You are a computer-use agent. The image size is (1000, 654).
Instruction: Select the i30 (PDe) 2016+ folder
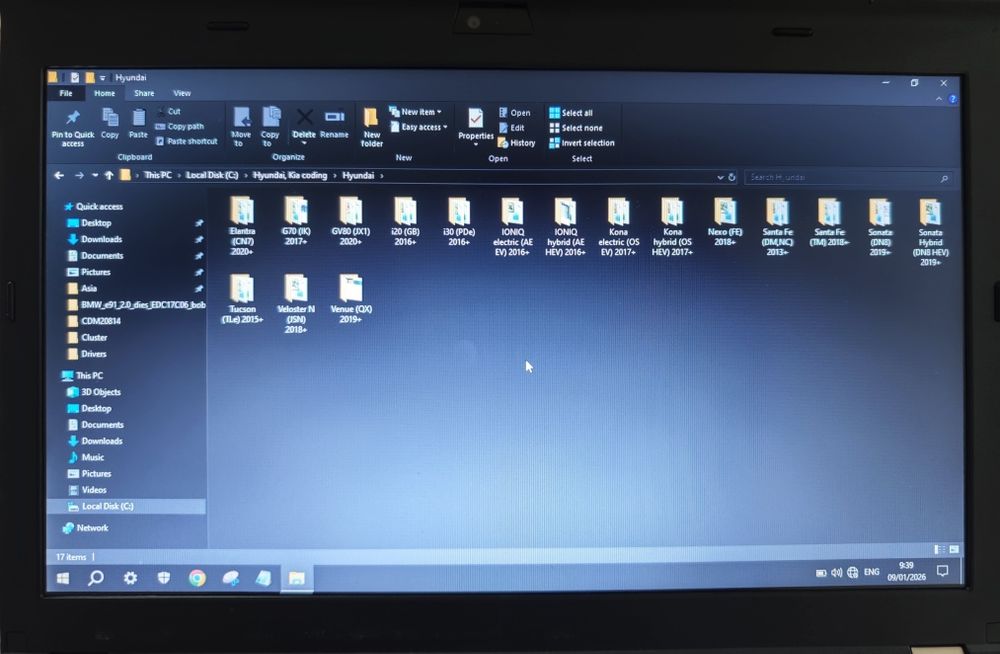click(459, 221)
